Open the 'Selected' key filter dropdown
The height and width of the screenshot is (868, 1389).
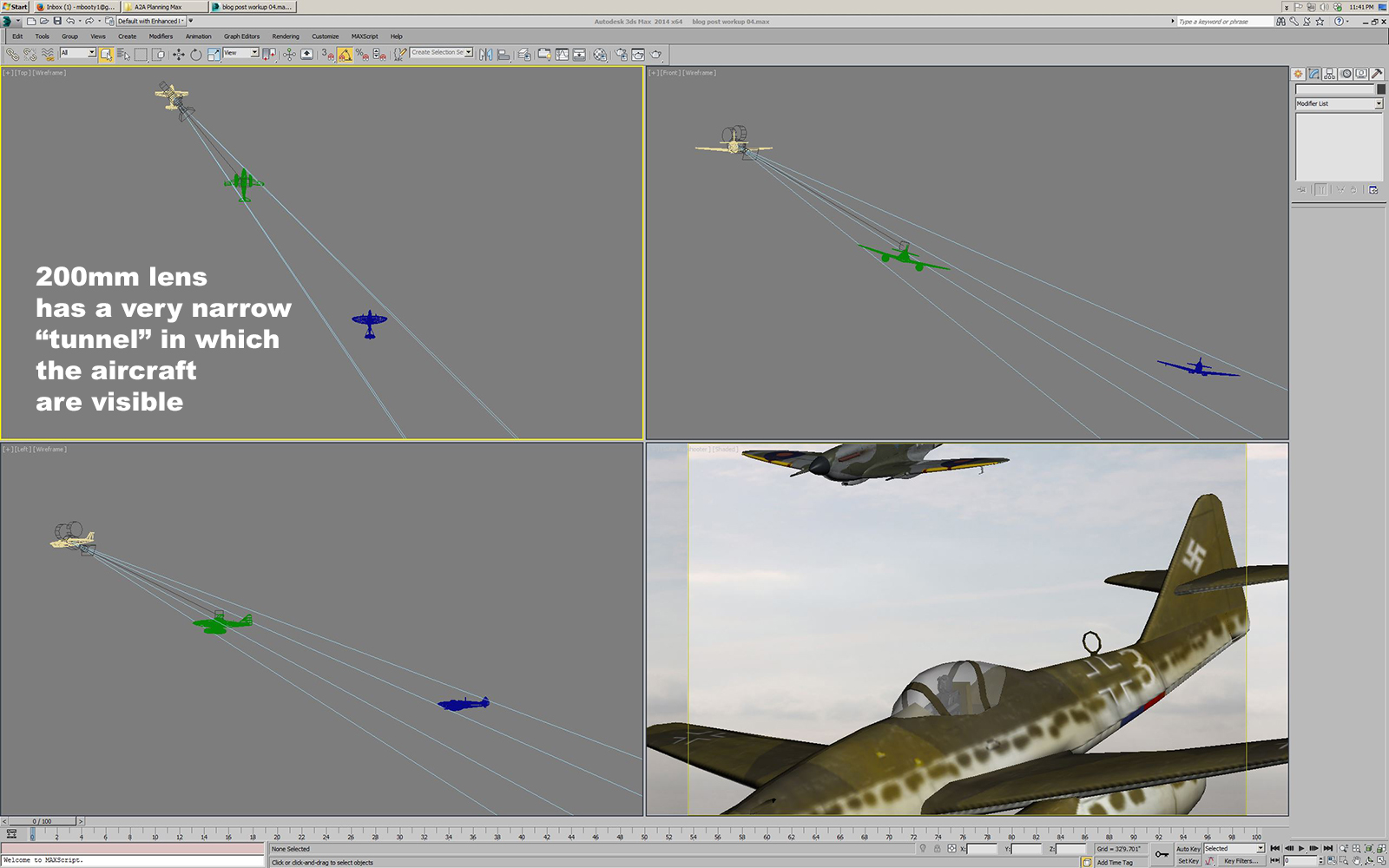(1260, 849)
